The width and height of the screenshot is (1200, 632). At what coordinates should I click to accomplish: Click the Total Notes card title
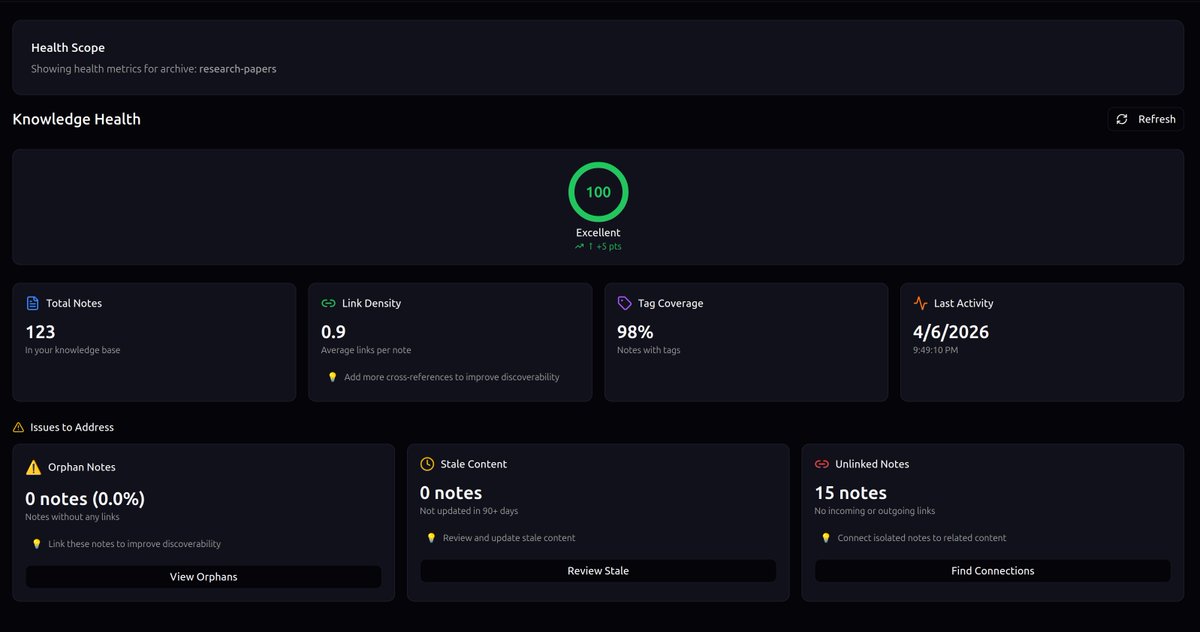tap(74, 303)
